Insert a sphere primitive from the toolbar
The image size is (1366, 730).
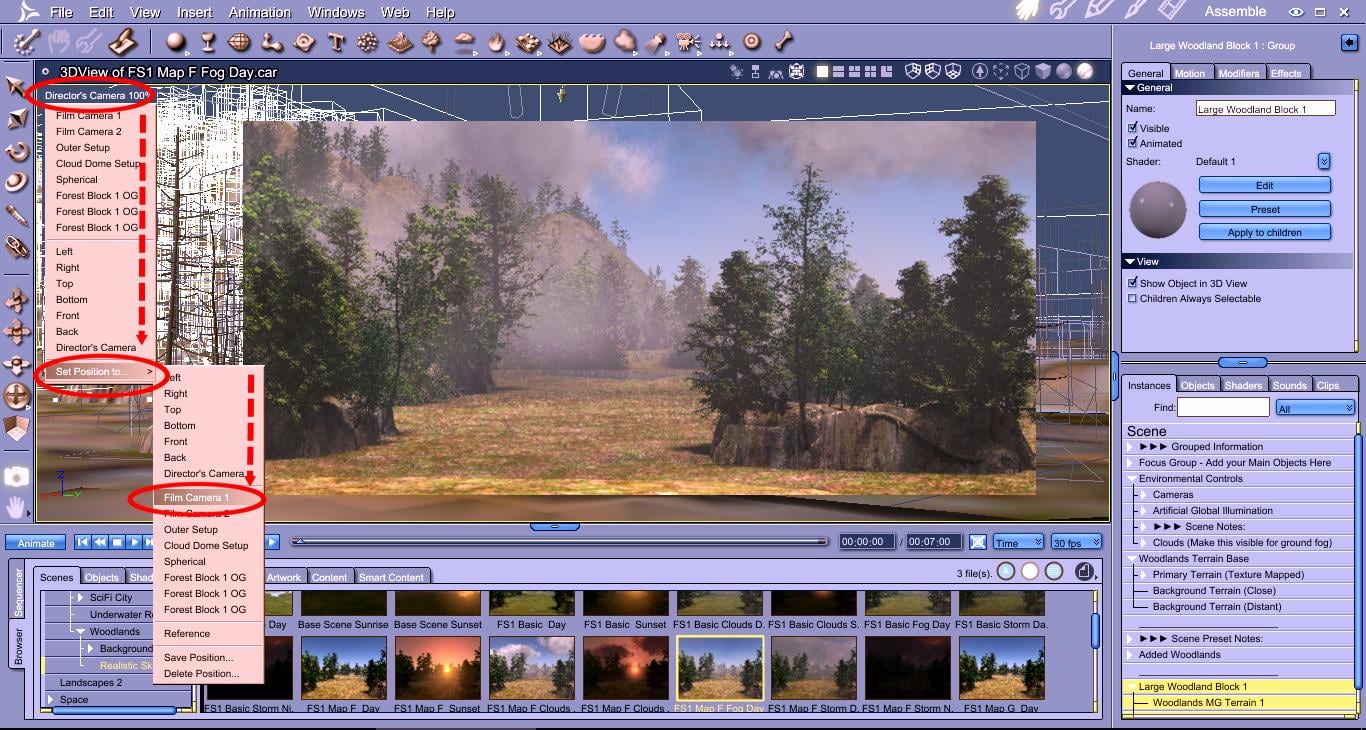[177, 42]
